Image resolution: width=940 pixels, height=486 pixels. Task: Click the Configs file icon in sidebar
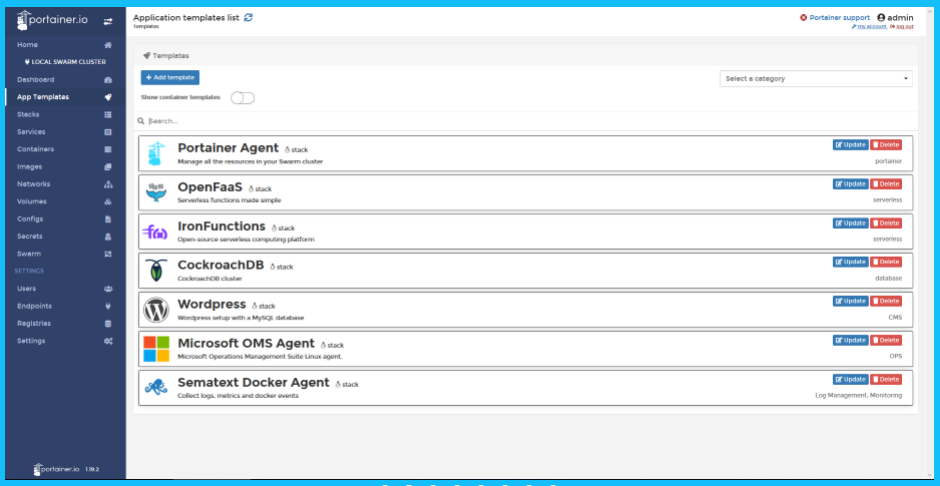(x=108, y=219)
